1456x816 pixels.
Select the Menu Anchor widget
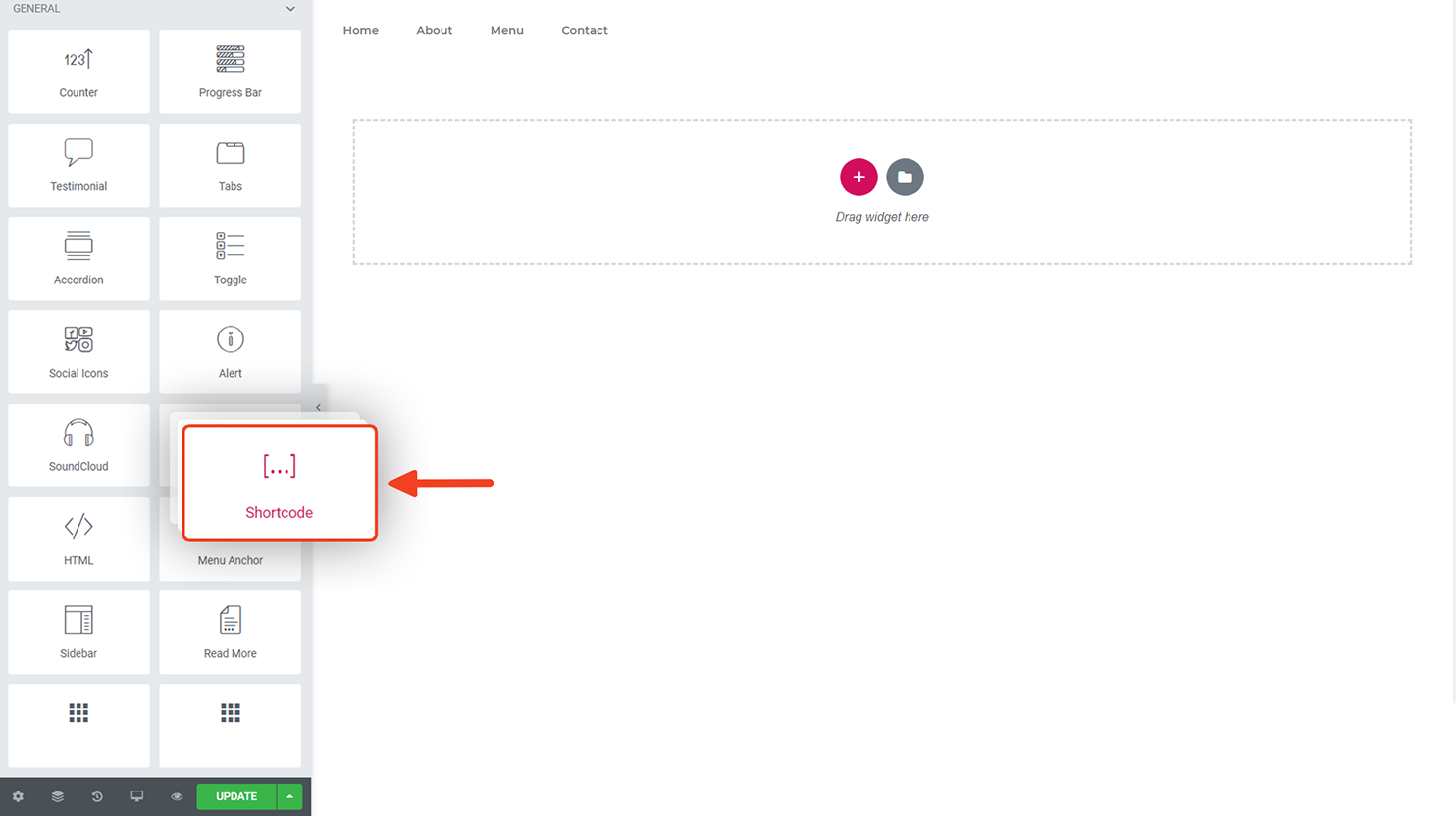[231, 560]
